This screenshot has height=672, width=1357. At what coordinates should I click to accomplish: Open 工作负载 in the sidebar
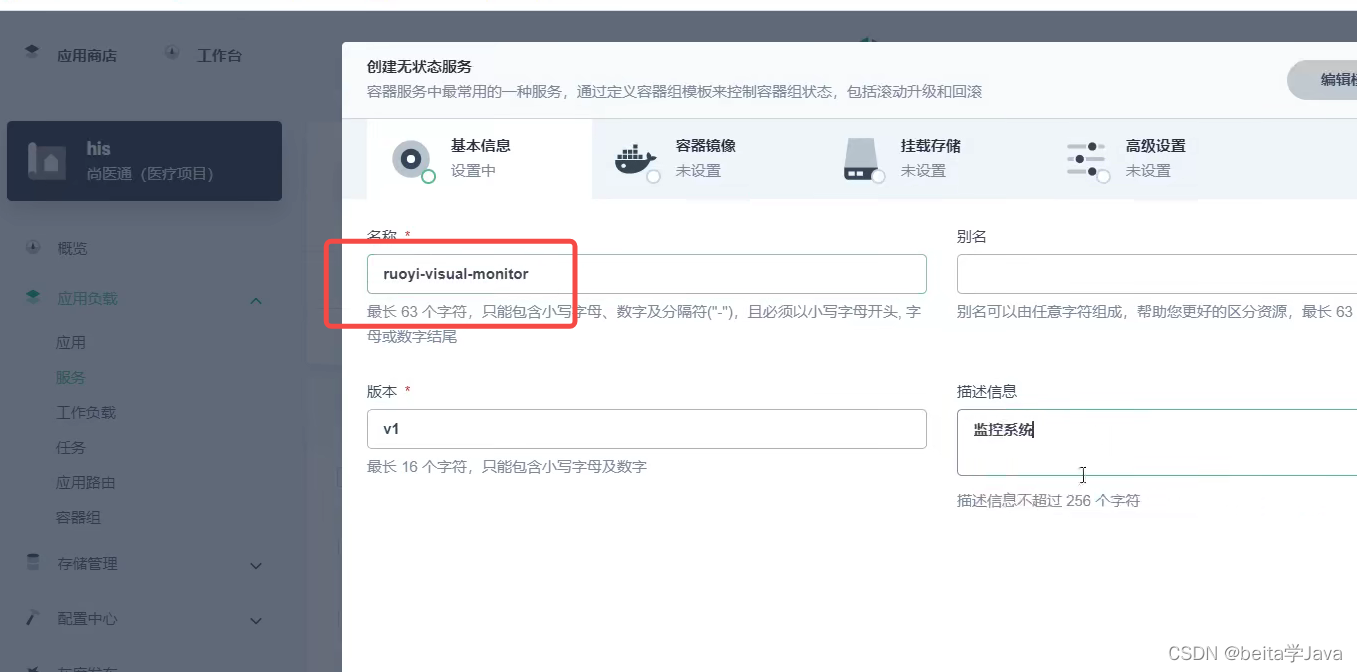click(x=86, y=412)
